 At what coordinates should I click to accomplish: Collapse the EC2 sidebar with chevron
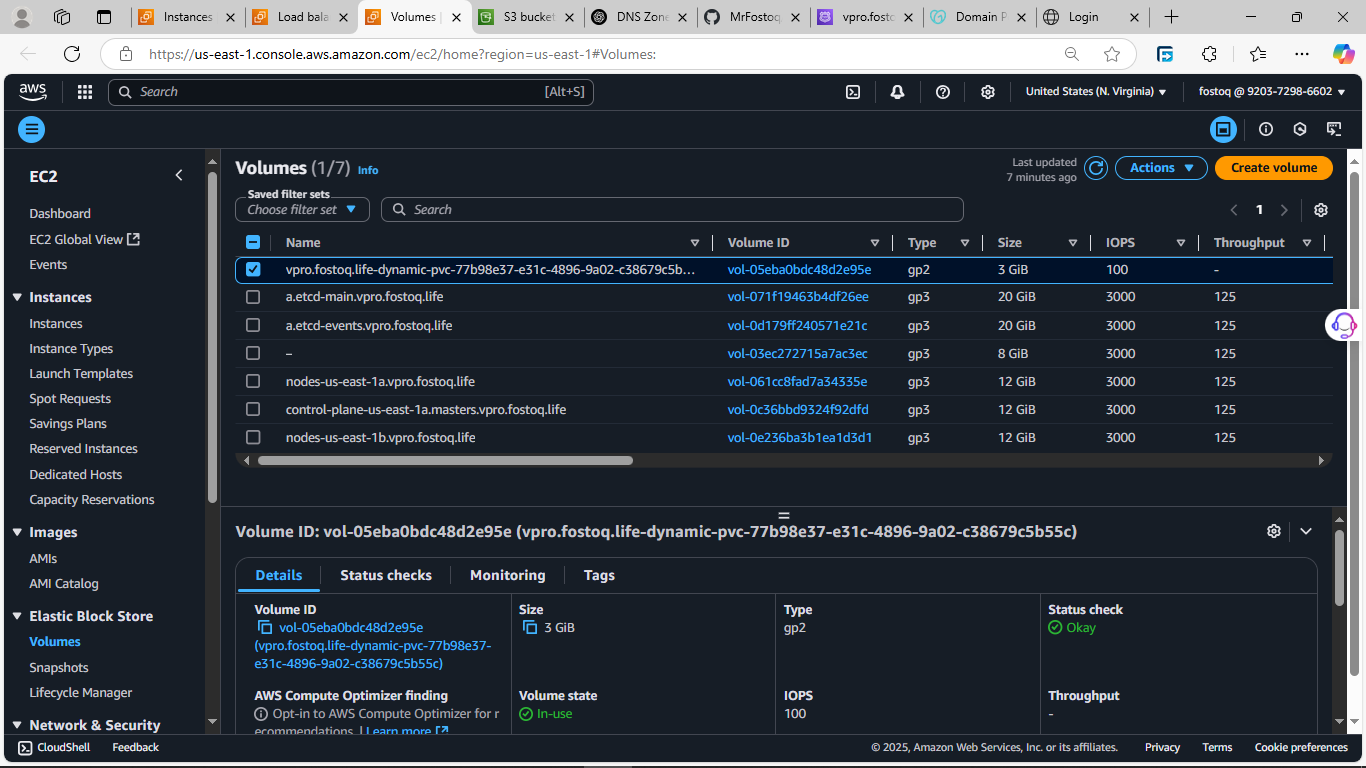click(179, 176)
